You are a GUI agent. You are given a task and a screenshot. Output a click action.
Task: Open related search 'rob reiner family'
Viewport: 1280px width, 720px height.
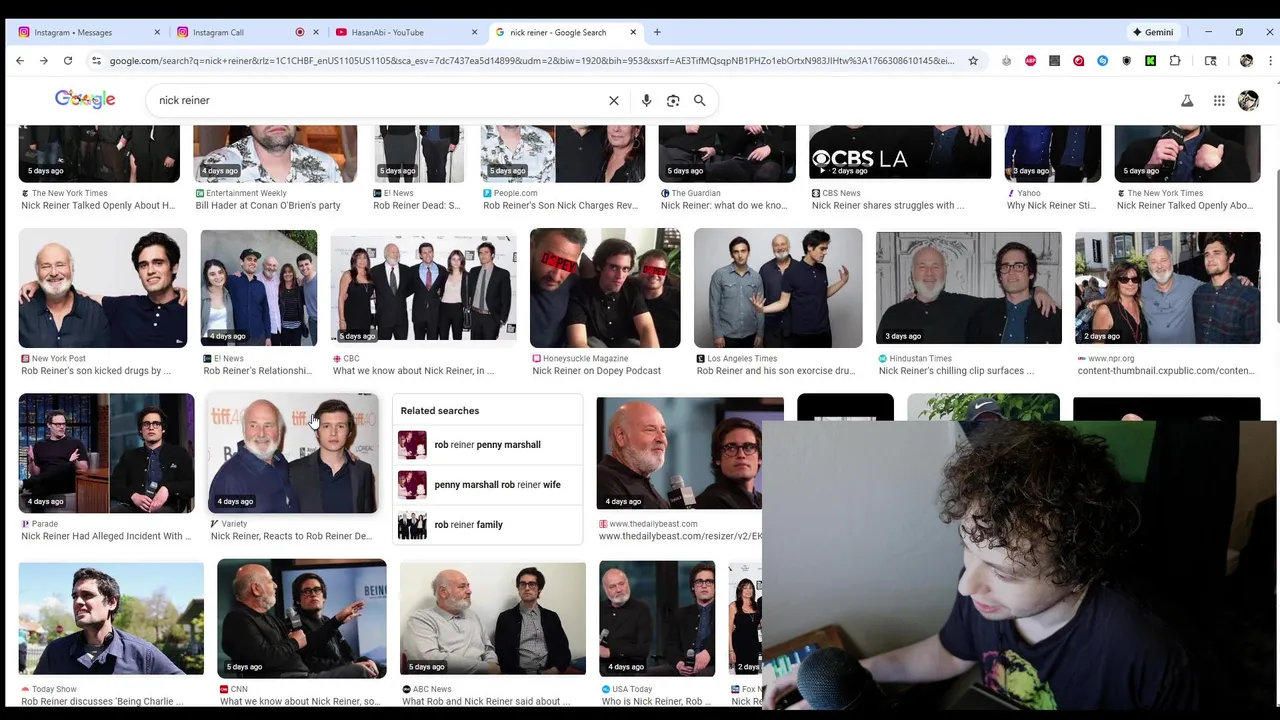tap(488, 524)
